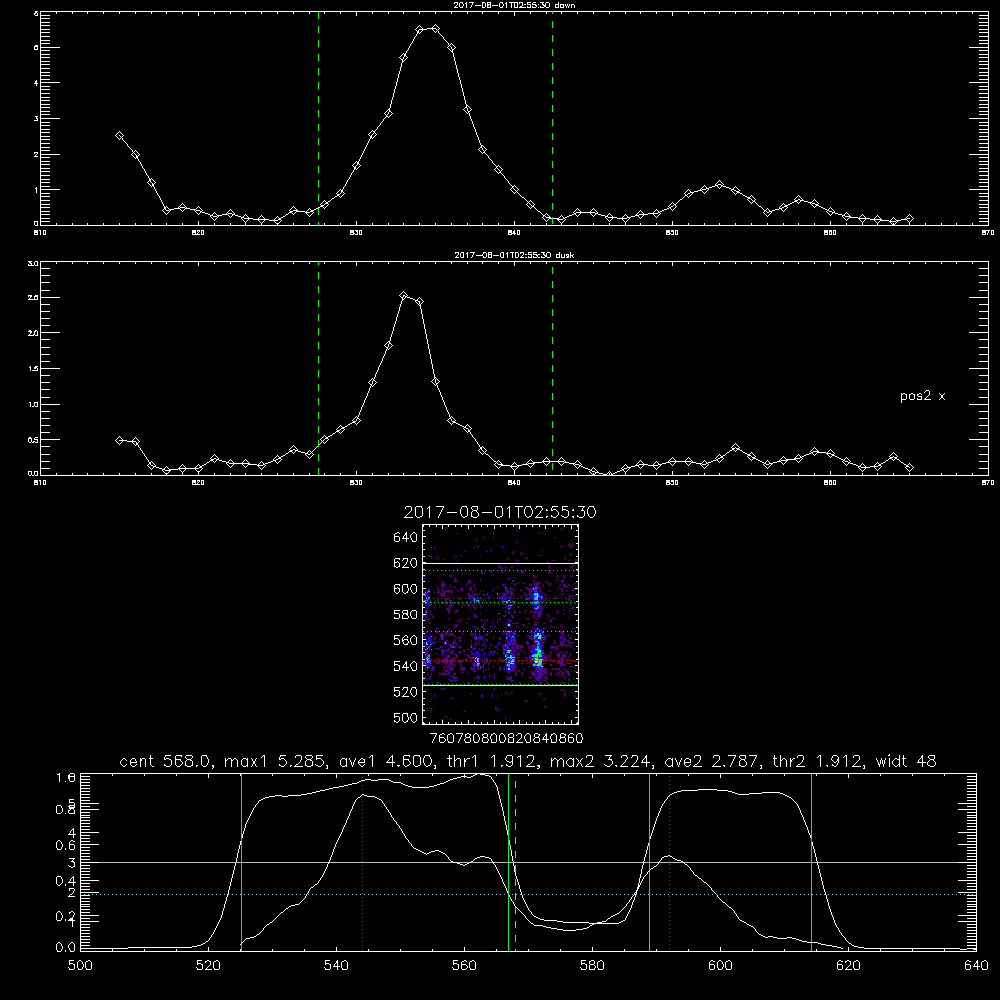Select the 'pos2 x' label in dusk plot

922,396
